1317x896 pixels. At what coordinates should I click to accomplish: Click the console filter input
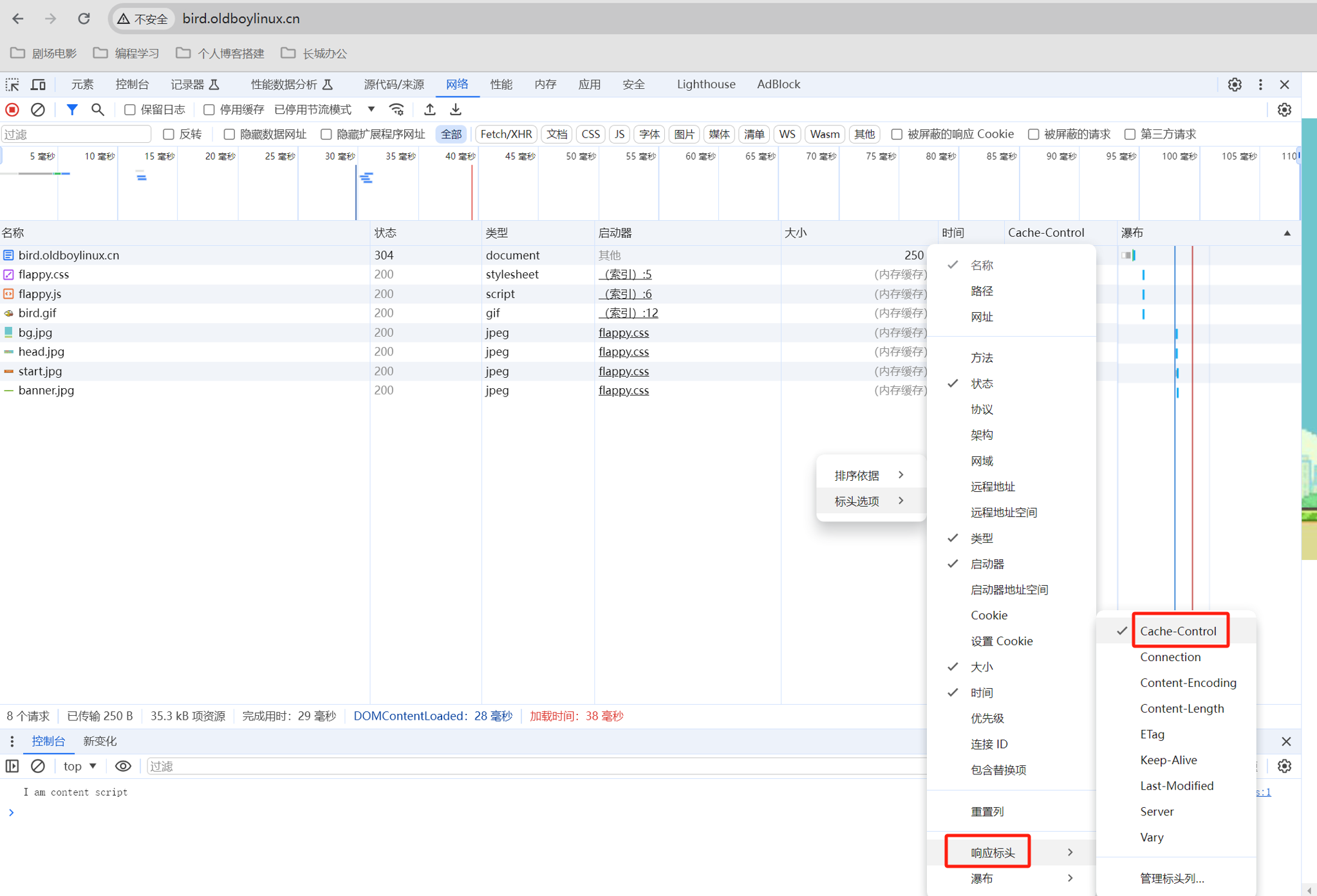(536, 766)
